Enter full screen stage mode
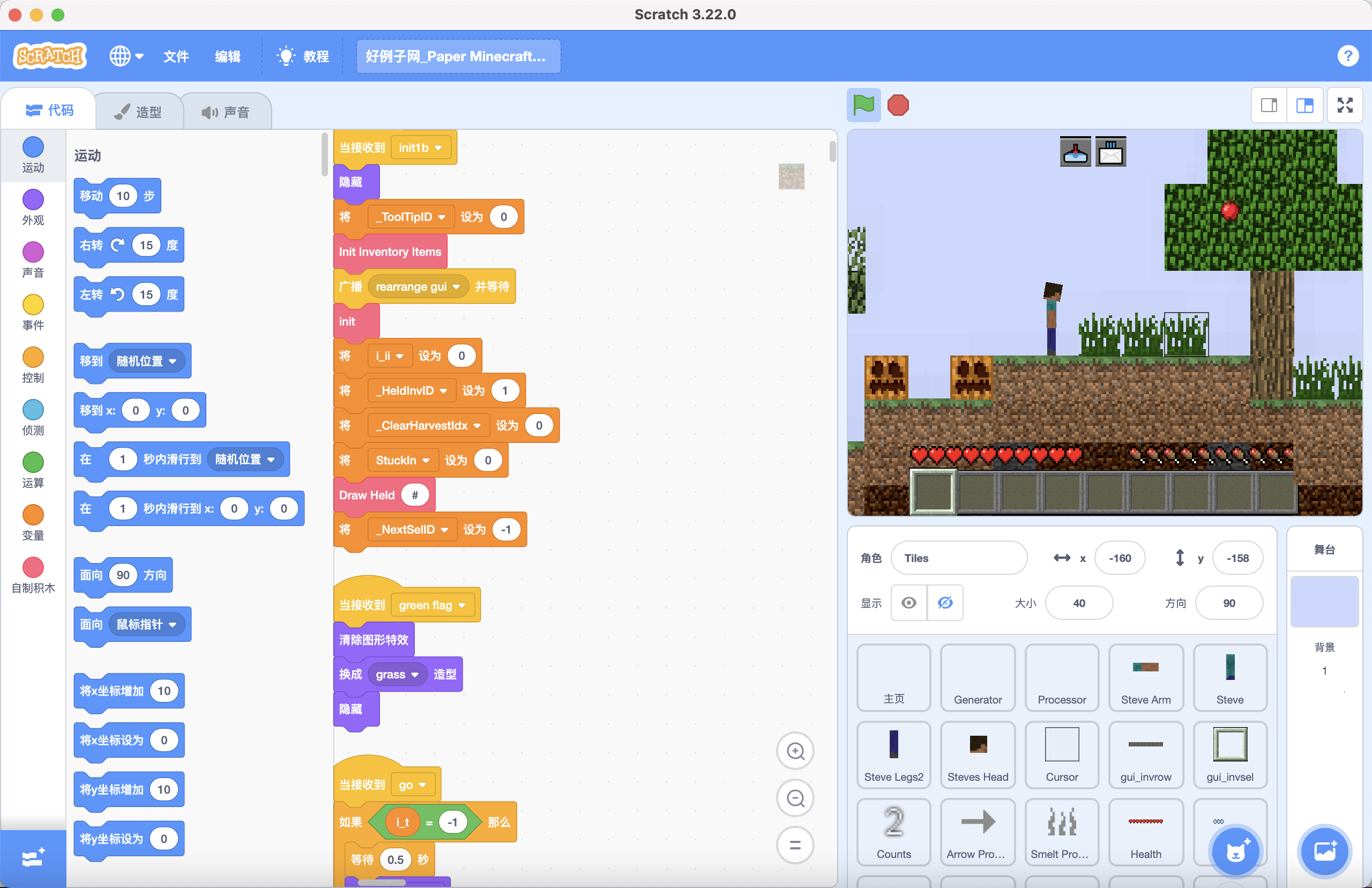This screenshot has width=1372, height=888. [x=1345, y=105]
